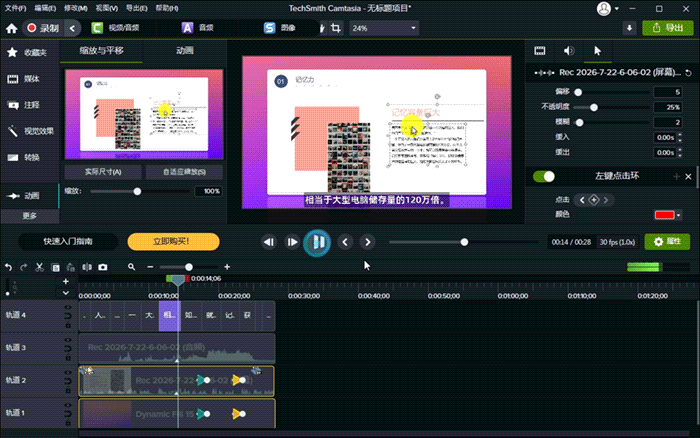Switch to the 动画 tab
700x438 pixels.
[x=184, y=50]
